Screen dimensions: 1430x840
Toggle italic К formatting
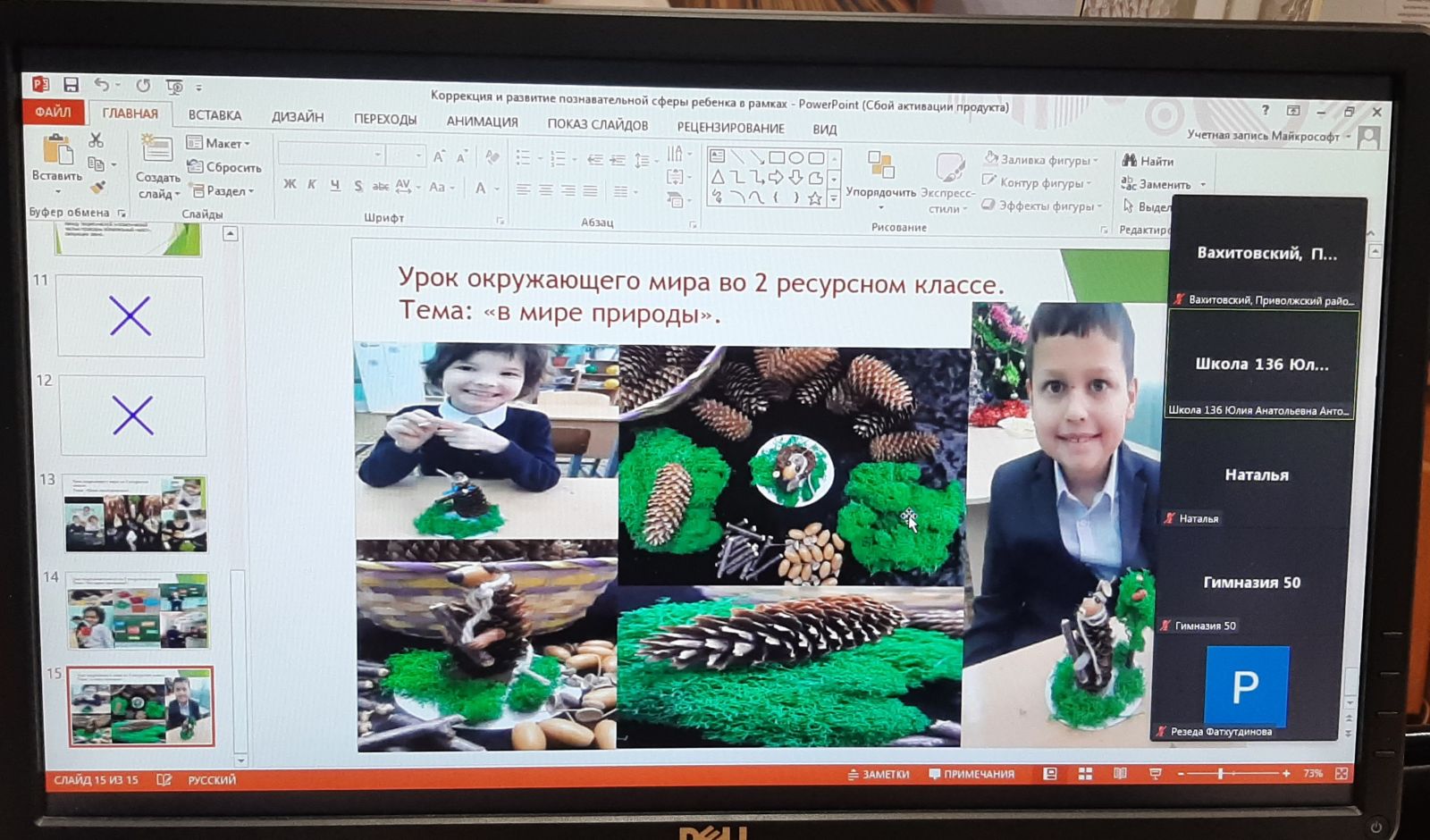click(x=312, y=185)
